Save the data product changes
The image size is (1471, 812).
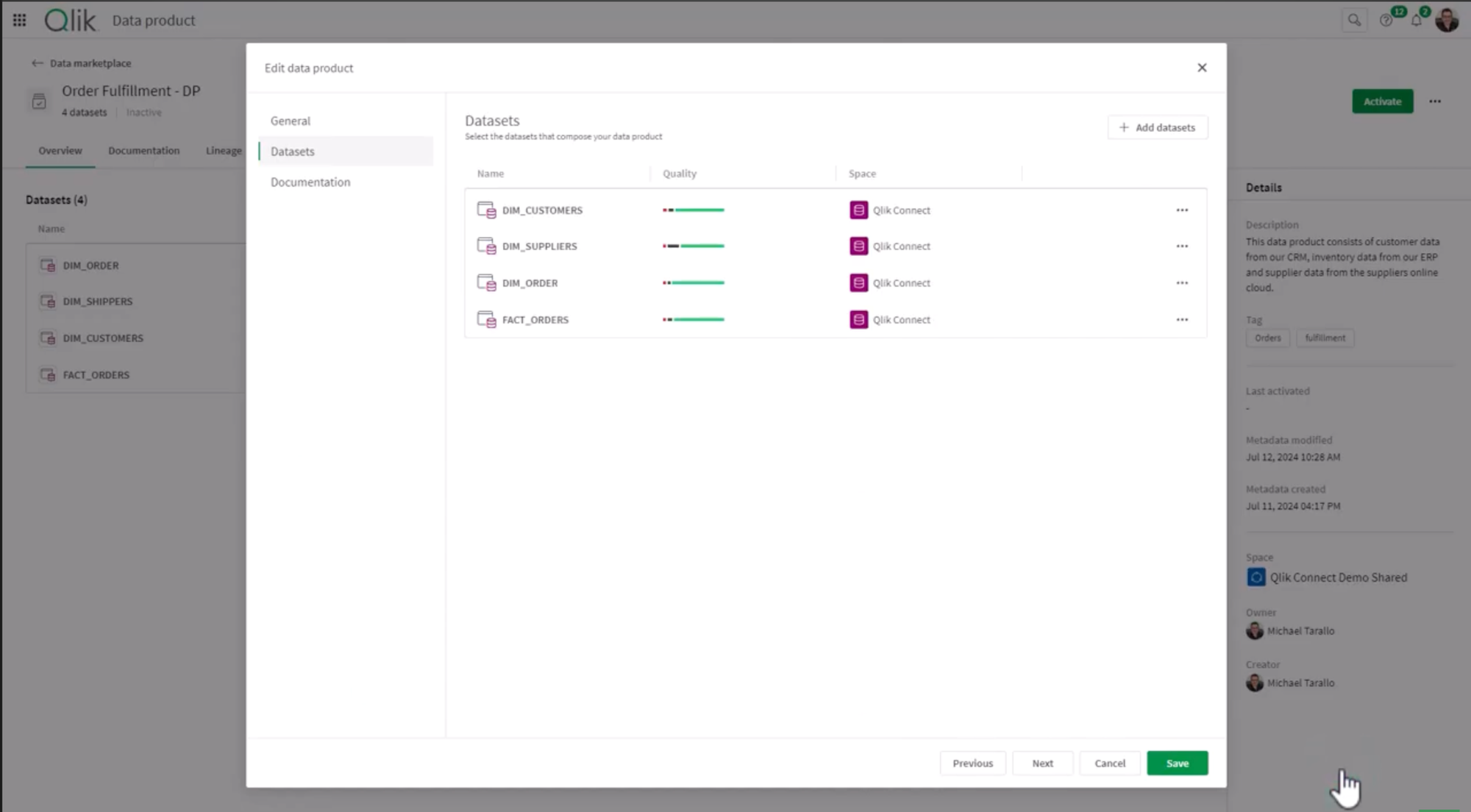point(1177,763)
